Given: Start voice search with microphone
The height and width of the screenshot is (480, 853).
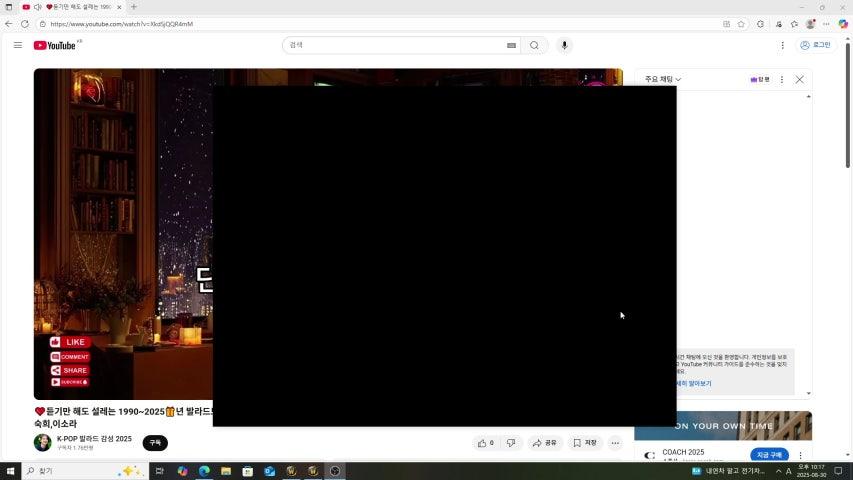Looking at the screenshot, I should pos(564,46).
